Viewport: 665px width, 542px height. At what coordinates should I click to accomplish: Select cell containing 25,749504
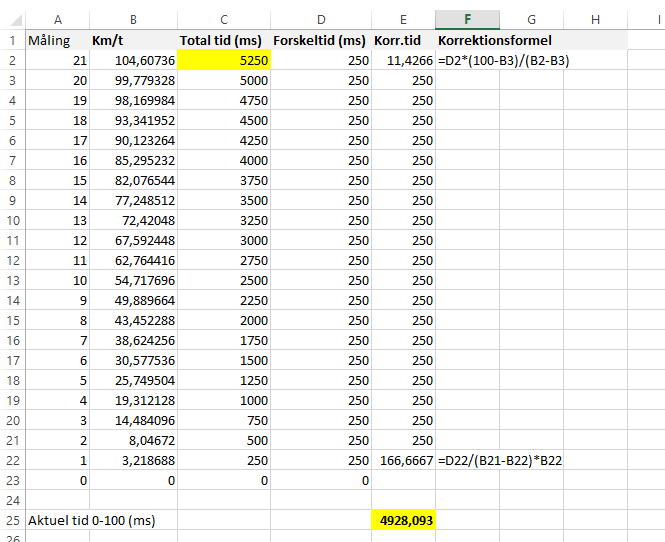(133, 380)
